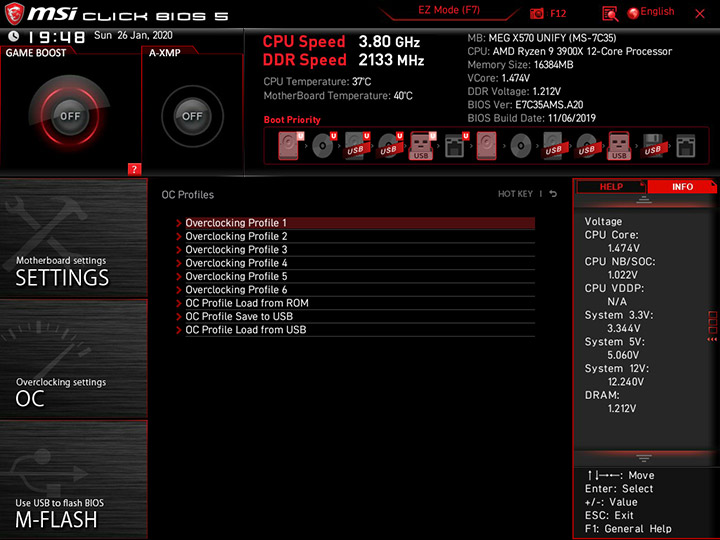Click the date Sun 26 Jan, 2020
The height and width of the screenshot is (540, 720).
[x=133, y=35]
